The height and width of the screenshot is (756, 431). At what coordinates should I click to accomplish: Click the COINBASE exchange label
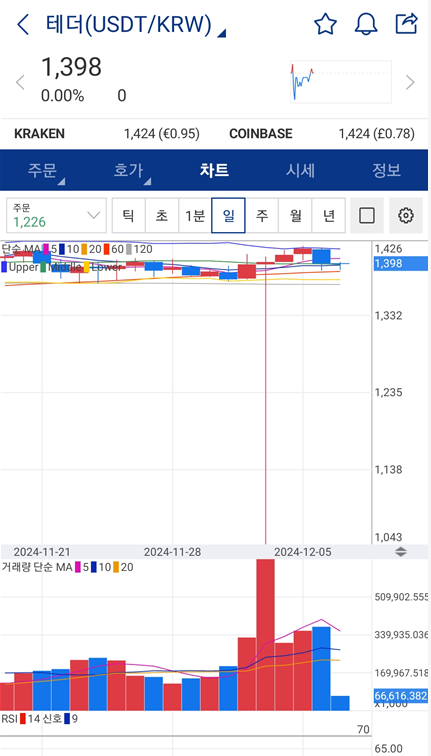[x=261, y=134]
